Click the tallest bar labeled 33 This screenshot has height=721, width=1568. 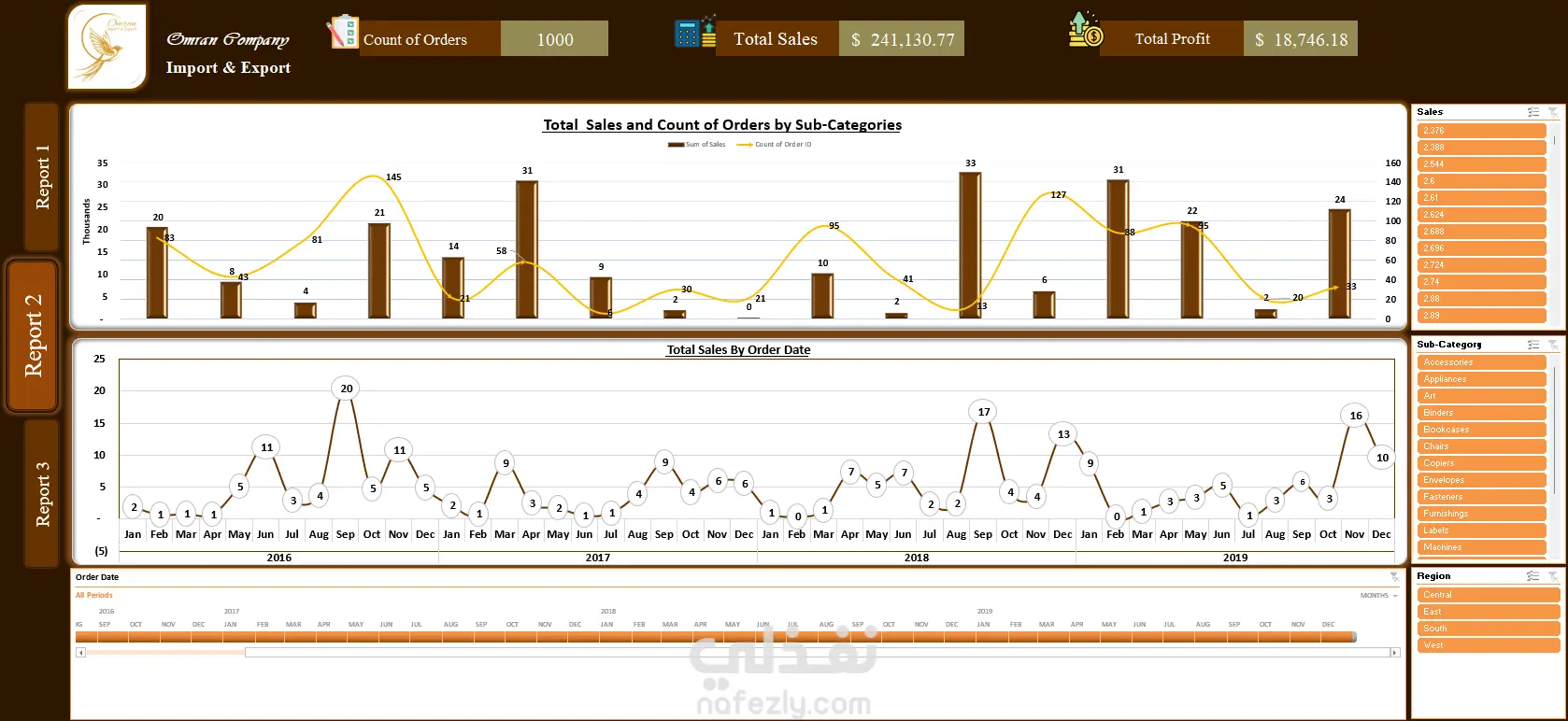coord(970,246)
